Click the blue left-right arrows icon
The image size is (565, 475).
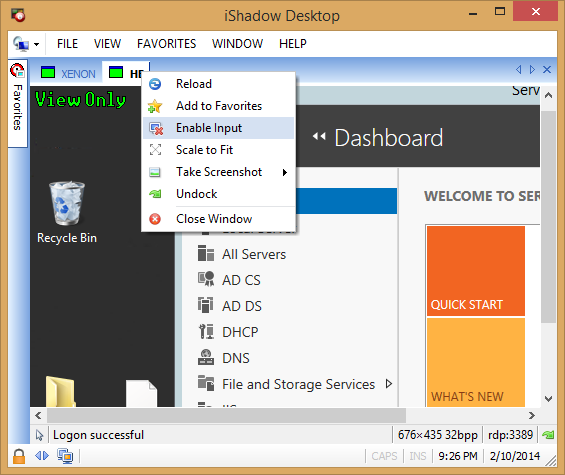click(x=42, y=456)
